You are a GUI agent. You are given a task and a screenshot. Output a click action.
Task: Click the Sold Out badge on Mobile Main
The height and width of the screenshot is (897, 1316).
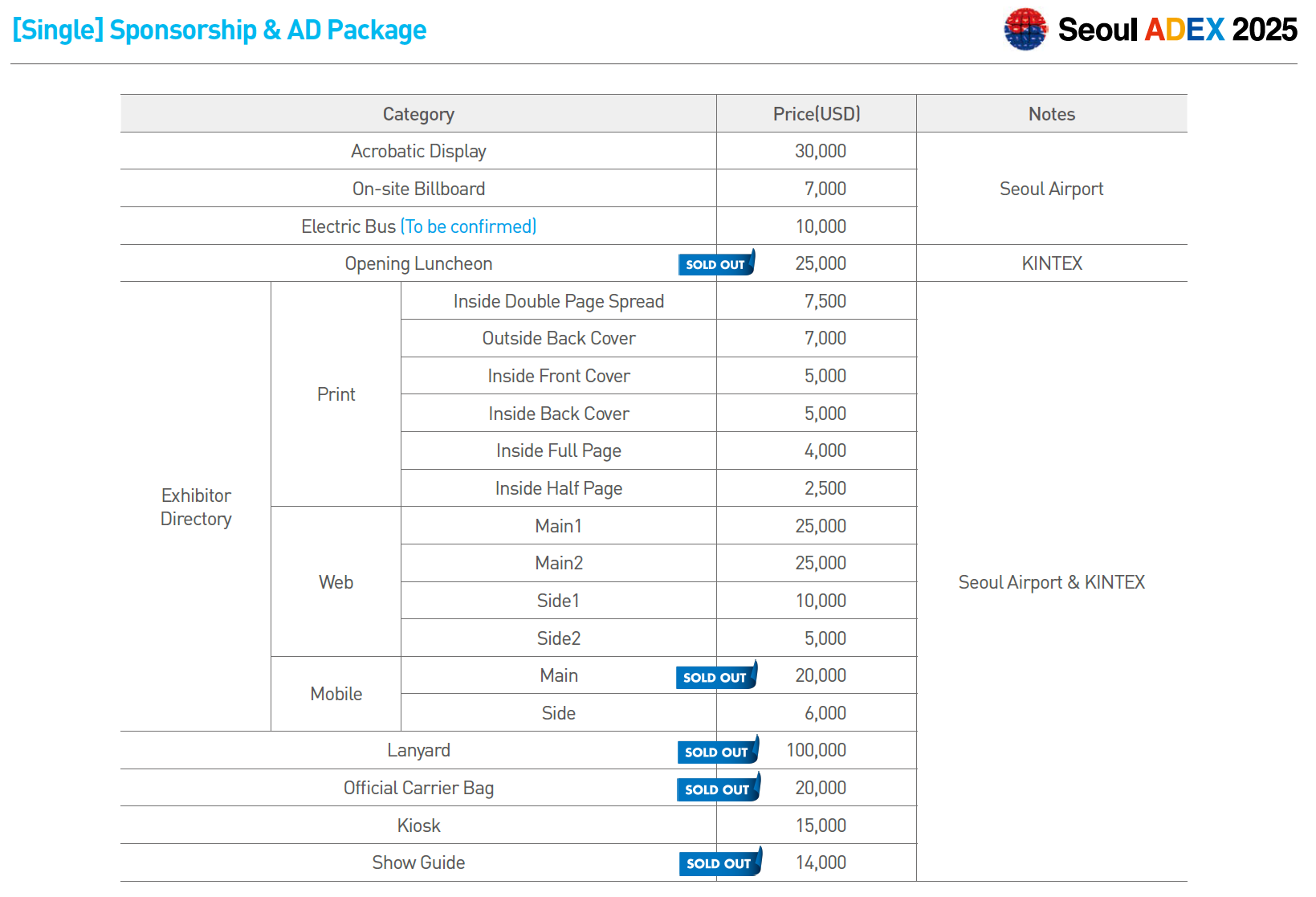tap(715, 677)
